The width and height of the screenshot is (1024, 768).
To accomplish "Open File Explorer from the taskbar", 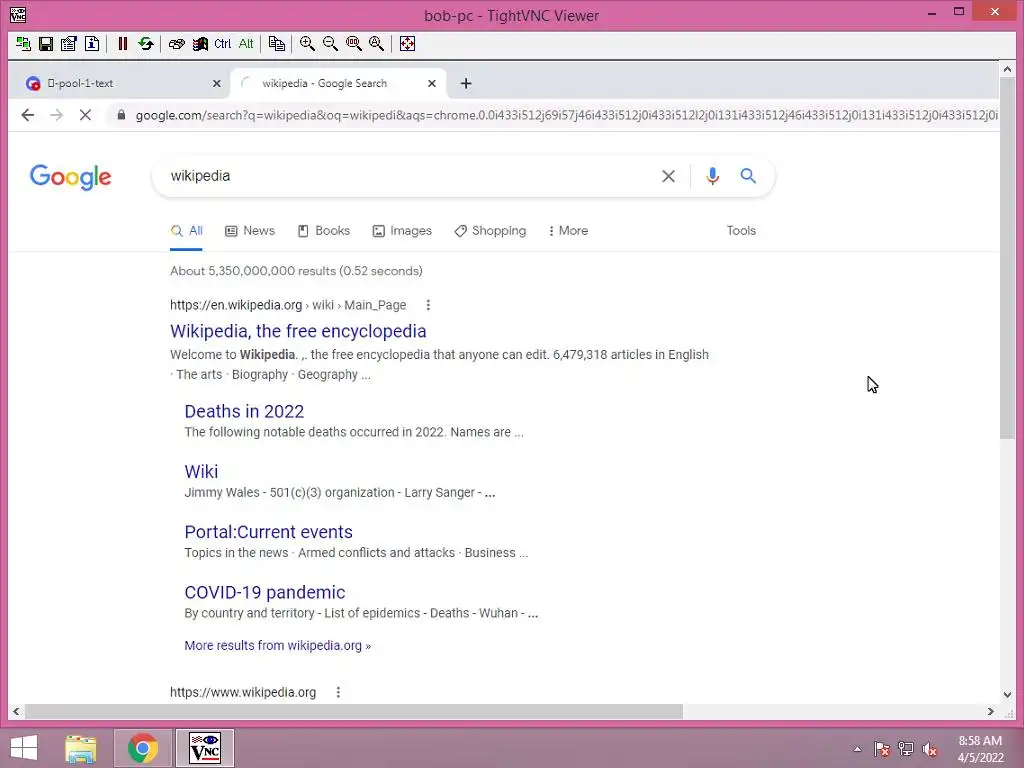I will click(81, 748).
